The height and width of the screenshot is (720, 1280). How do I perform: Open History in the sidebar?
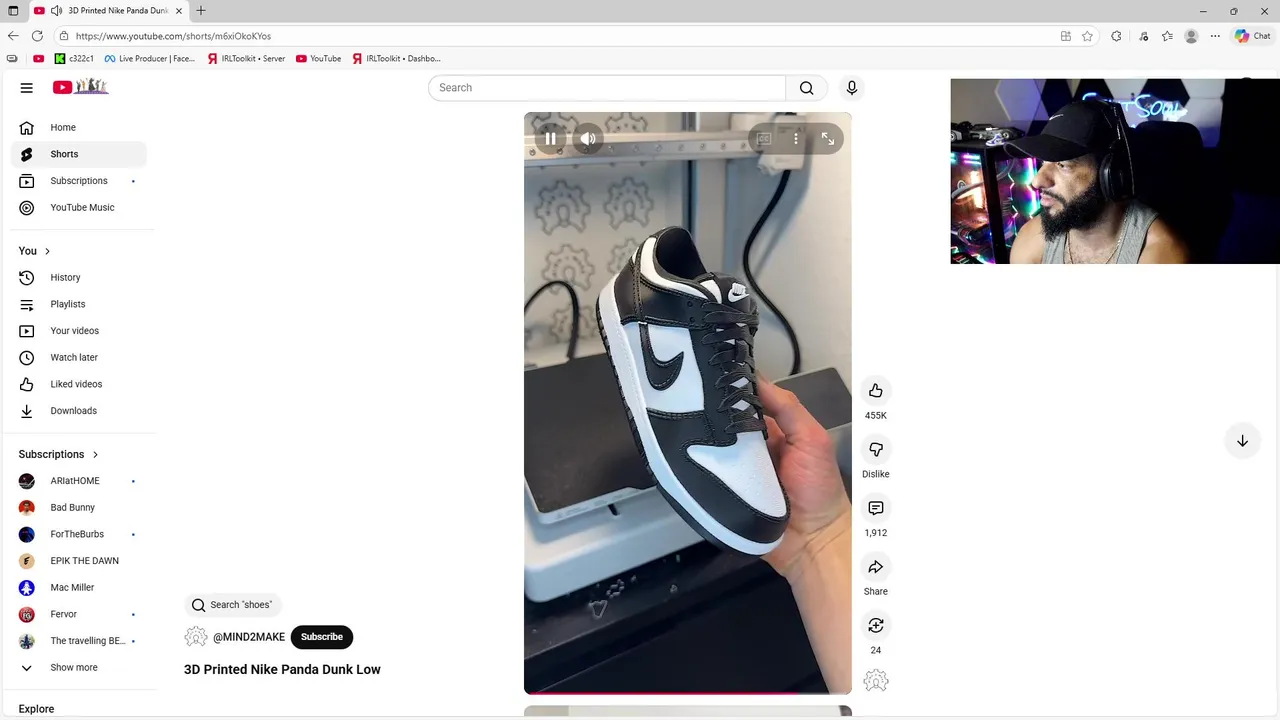click(x=79, y=278)
